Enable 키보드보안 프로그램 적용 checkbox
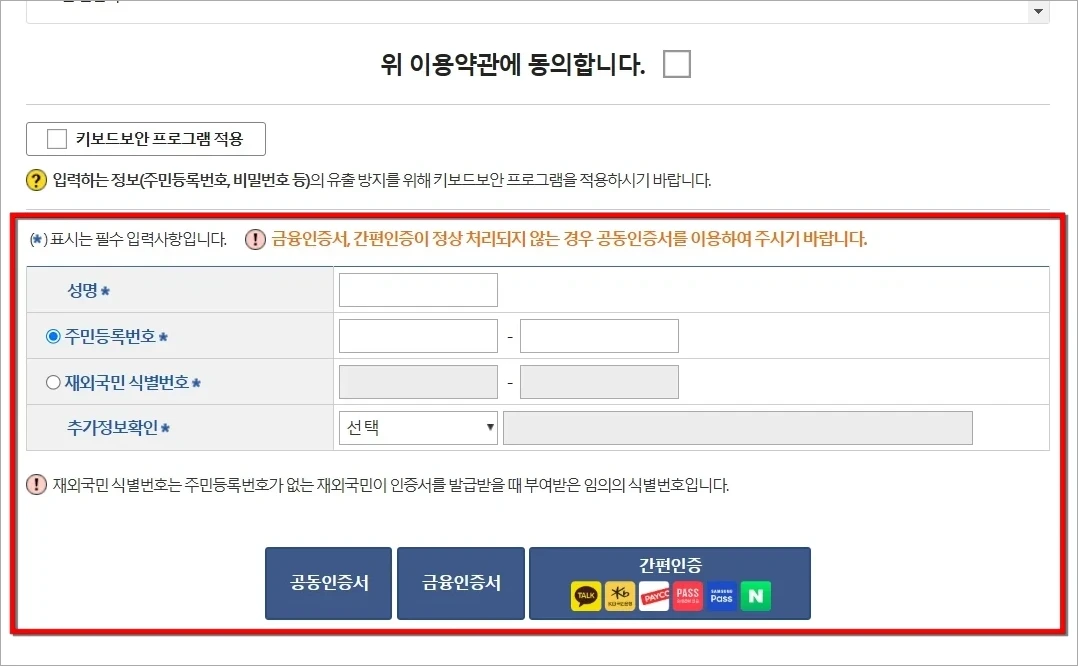1078x666 pixels. (x=57, y=138)
